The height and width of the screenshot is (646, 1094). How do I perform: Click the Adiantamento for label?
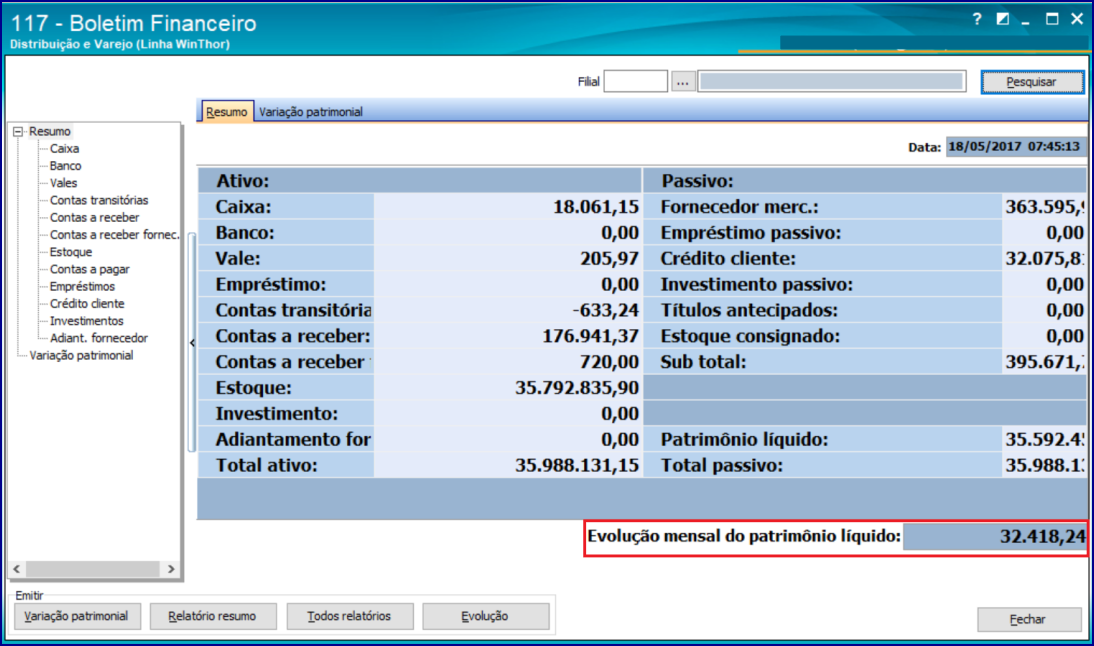[293, 440]
